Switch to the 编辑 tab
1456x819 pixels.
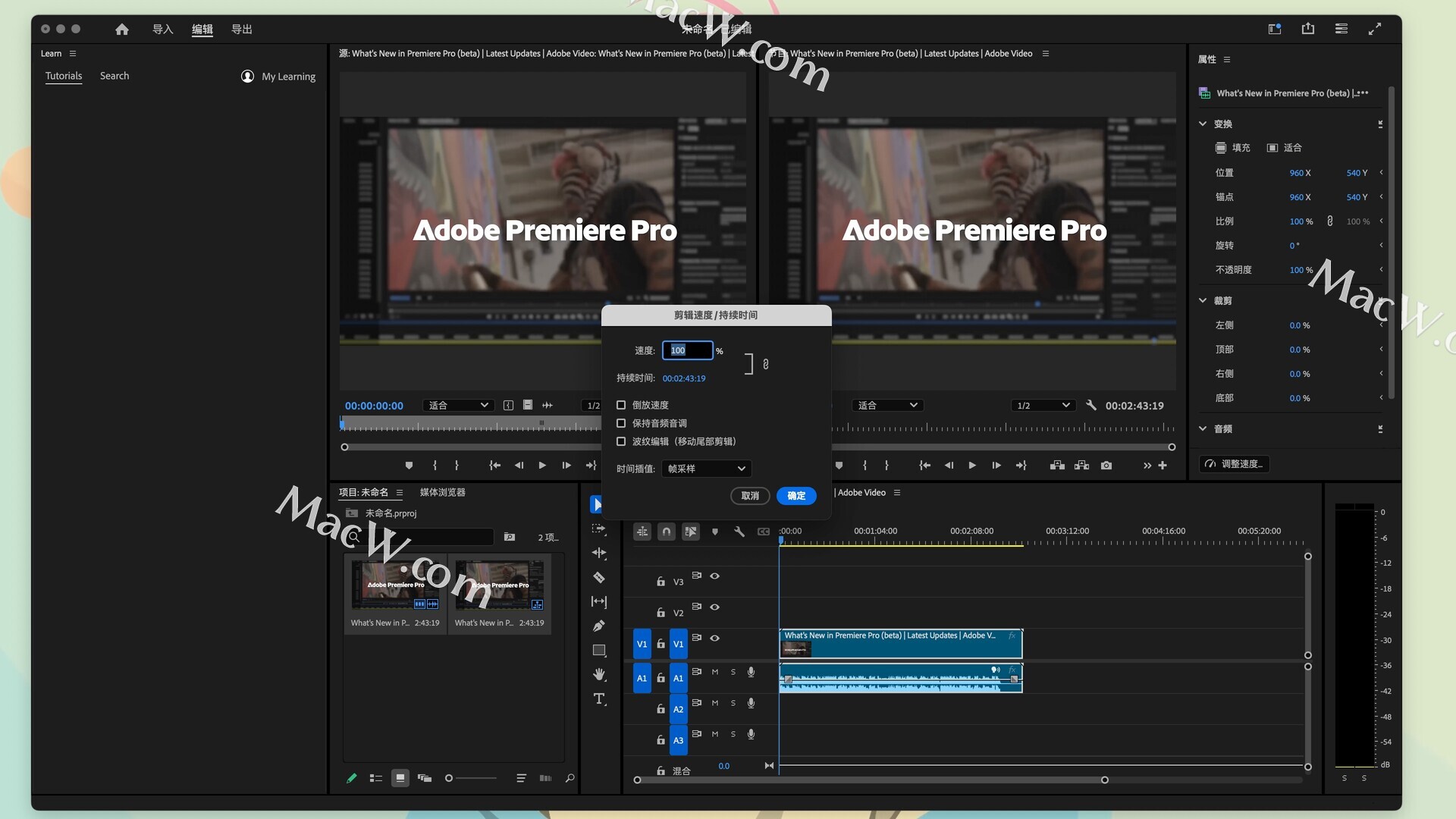tap(202, 29)
